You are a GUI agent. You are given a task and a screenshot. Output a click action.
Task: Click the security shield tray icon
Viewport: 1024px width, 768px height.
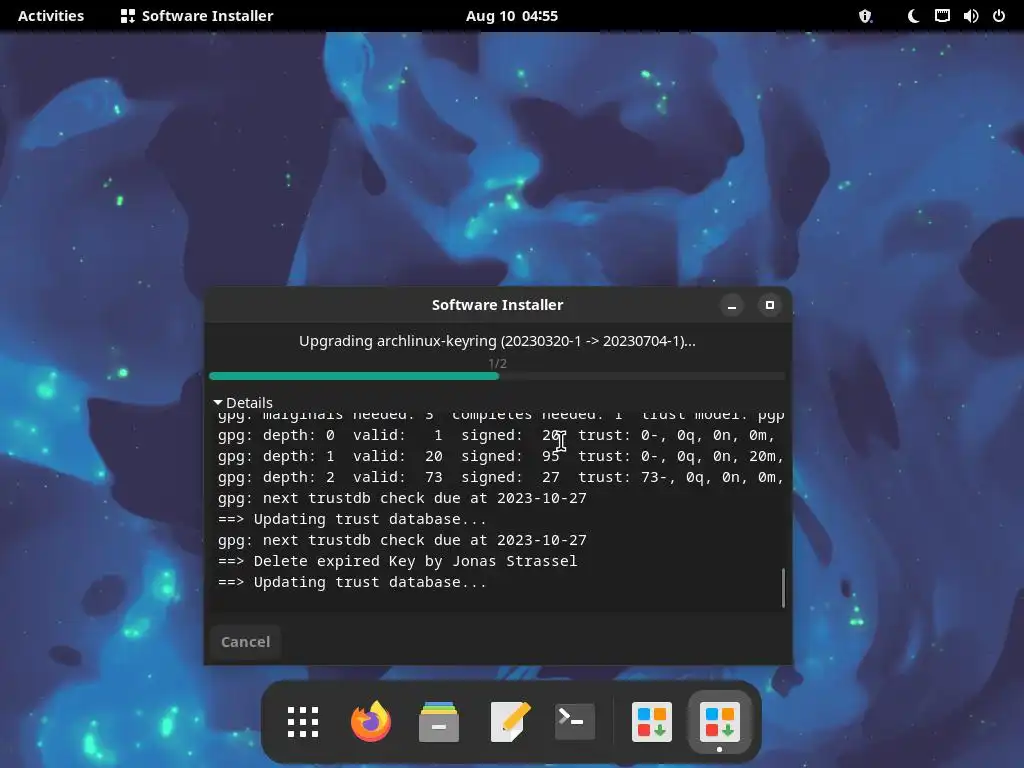865,16
